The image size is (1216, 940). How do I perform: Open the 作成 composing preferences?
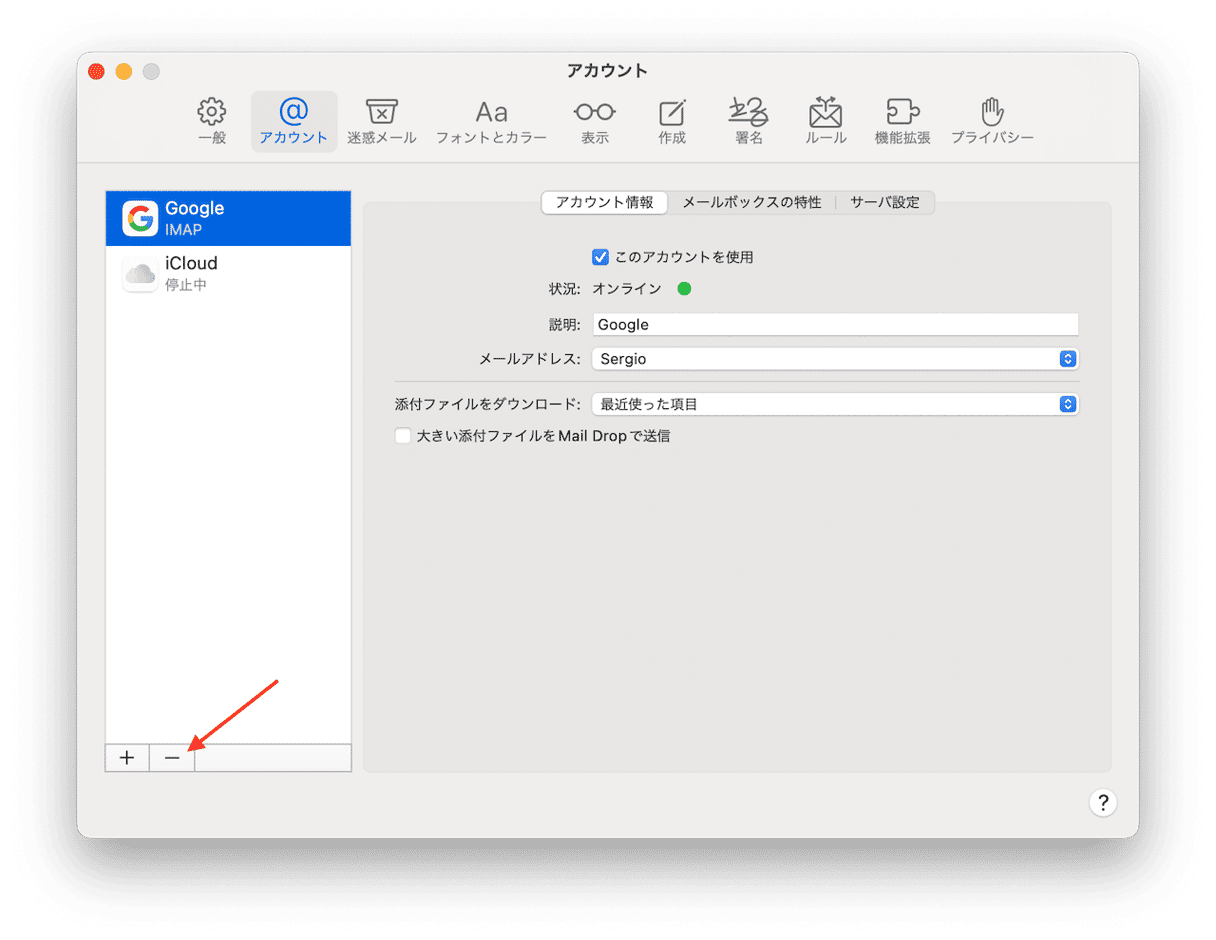(672, 121)
